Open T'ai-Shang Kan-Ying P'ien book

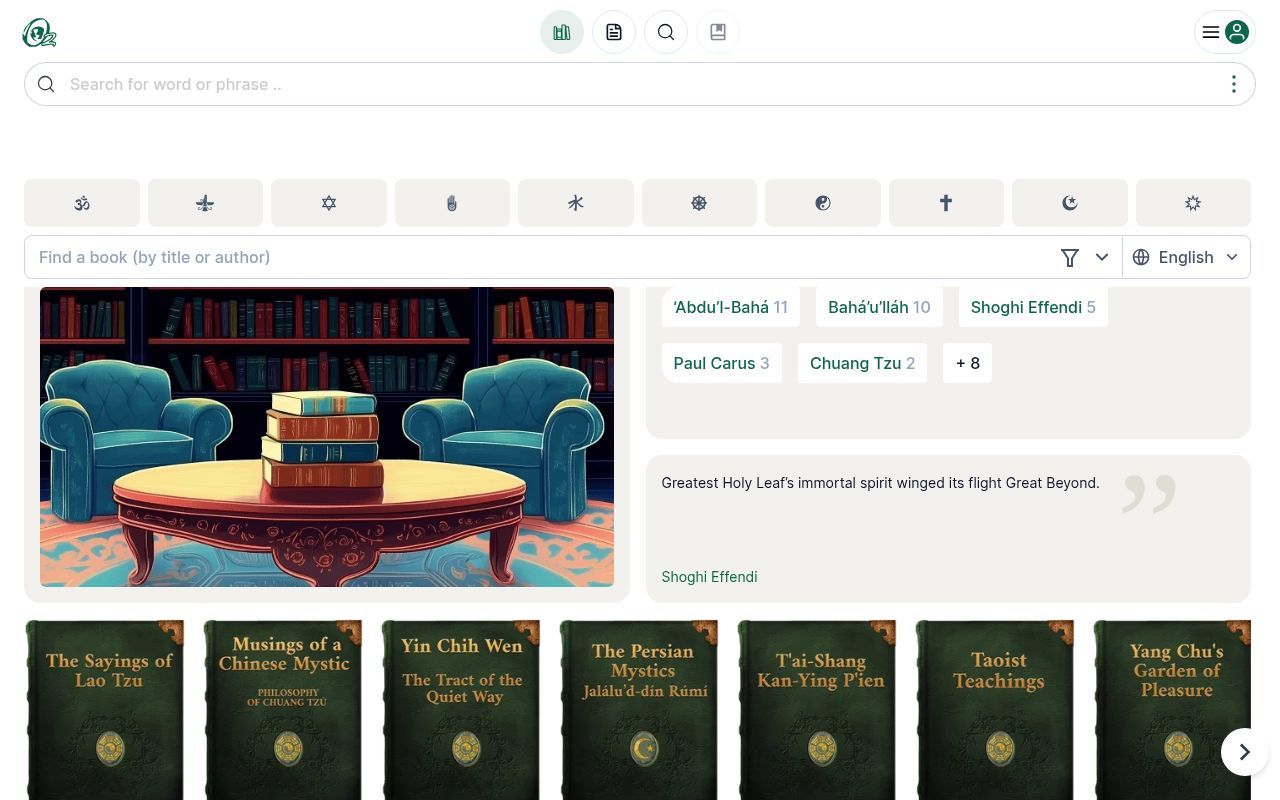[x=817, y=710]
